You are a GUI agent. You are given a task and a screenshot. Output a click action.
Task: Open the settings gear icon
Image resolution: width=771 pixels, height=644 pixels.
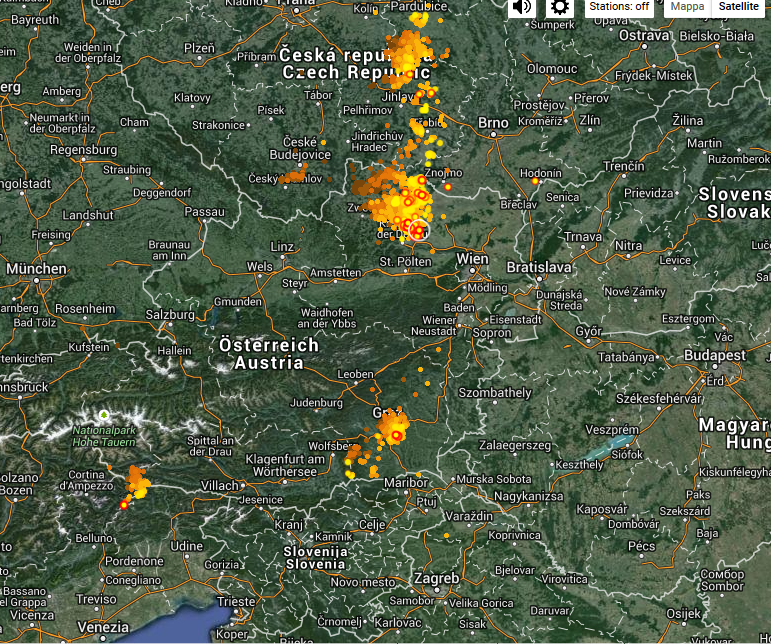click(x=560, y=7)
